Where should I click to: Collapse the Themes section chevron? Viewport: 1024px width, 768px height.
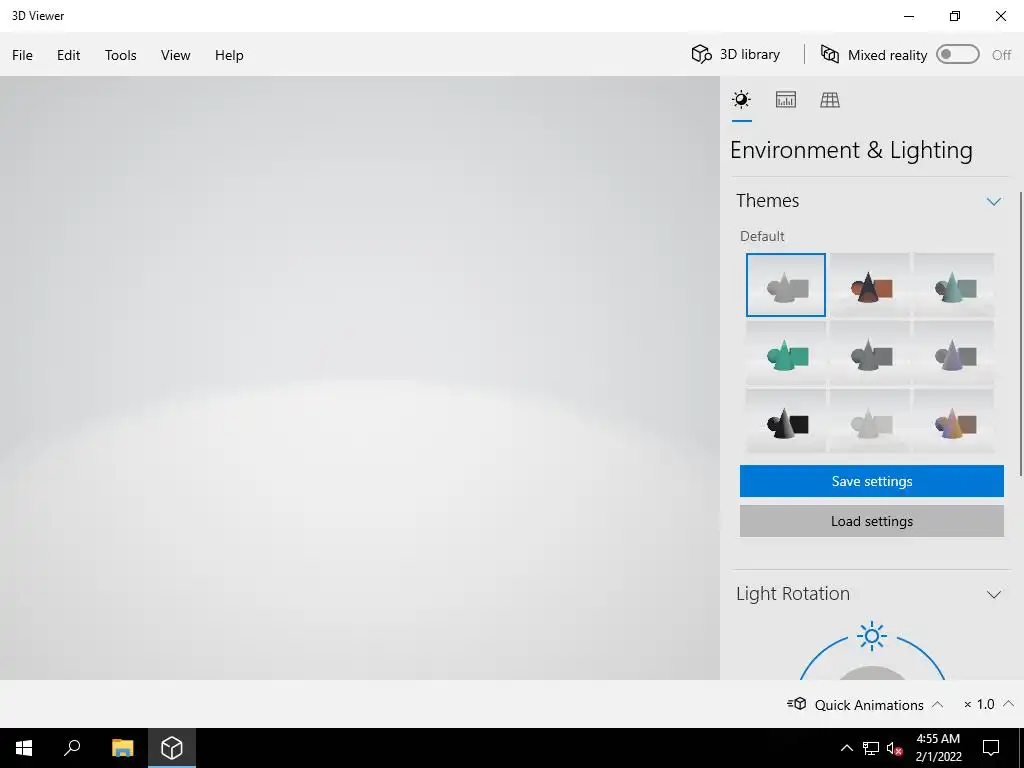point(993,201)
